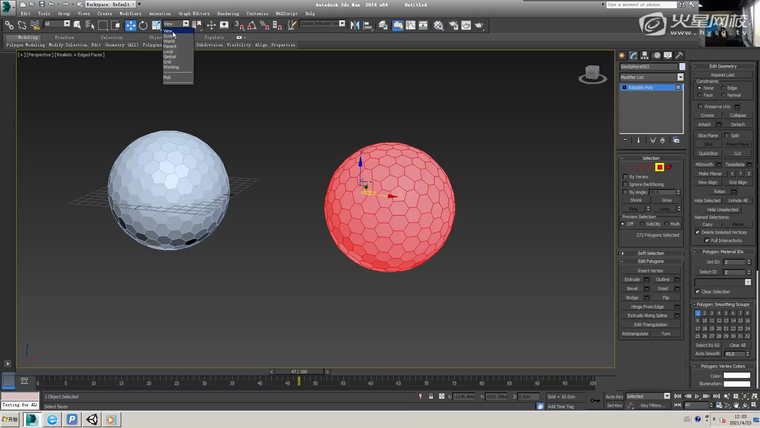Open the Modify panel tab icon
This screenshot has height=428, width=760.
pos(633,55)
